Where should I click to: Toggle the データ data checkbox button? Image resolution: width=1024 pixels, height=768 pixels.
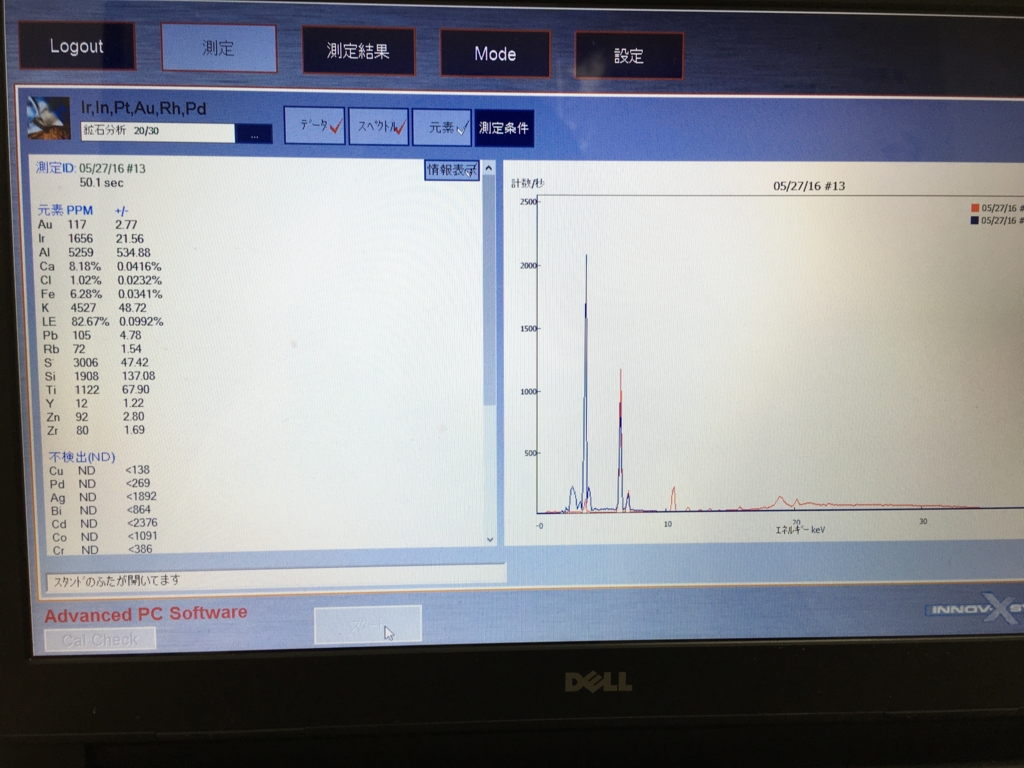[315, 125]
